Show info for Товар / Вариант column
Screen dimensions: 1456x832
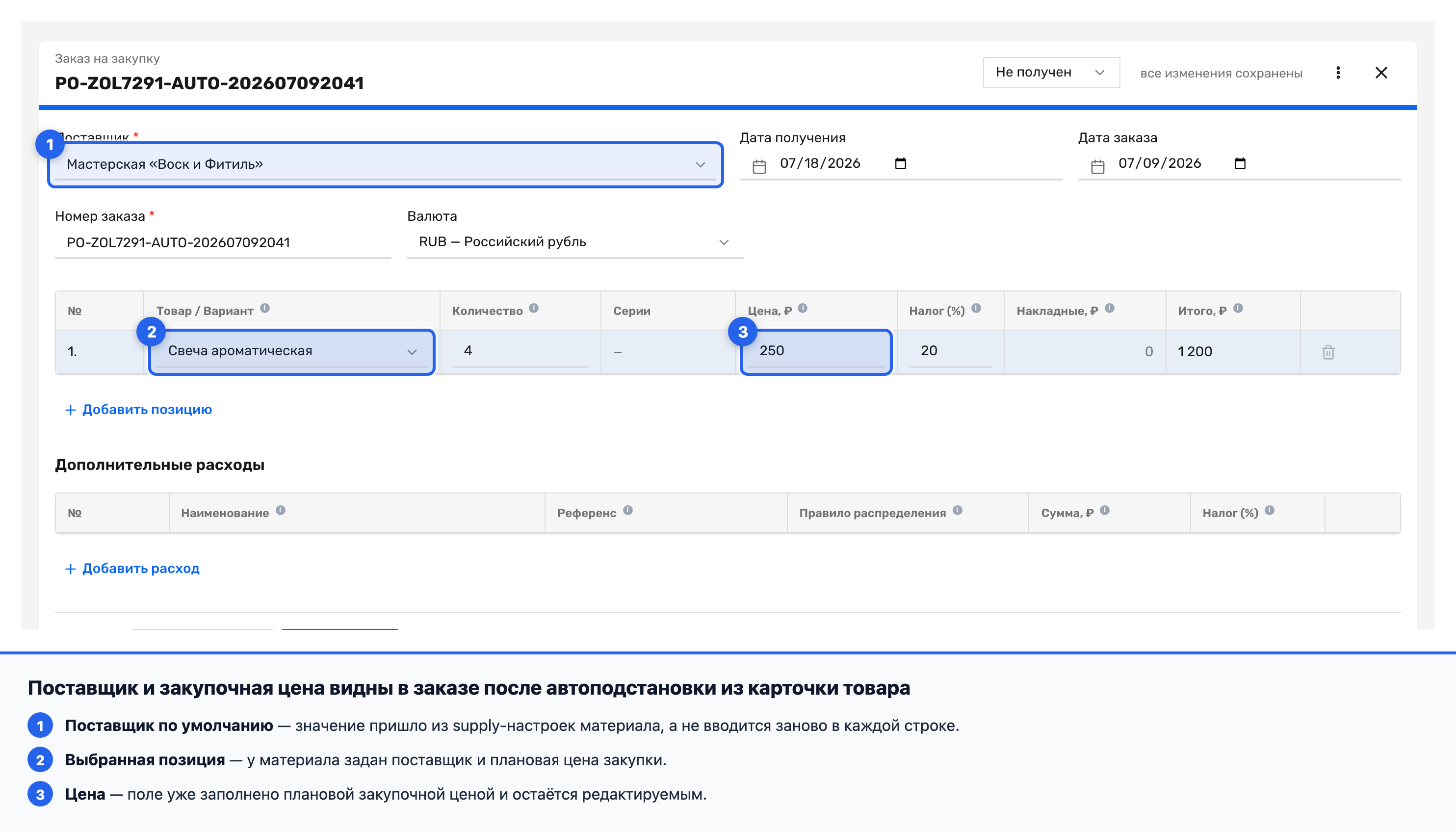[264, 308]
